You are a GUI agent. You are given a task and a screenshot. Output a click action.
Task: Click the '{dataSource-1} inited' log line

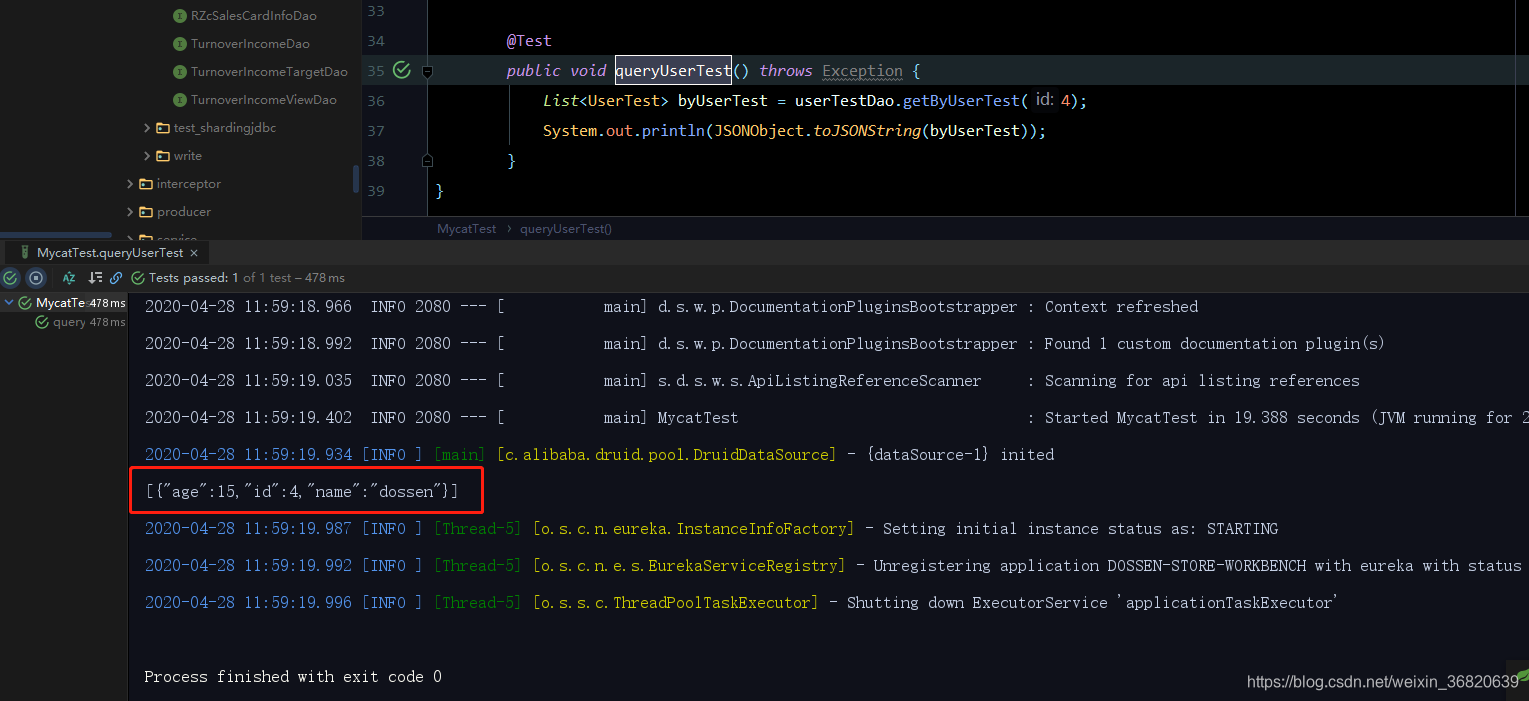[599, 455]
